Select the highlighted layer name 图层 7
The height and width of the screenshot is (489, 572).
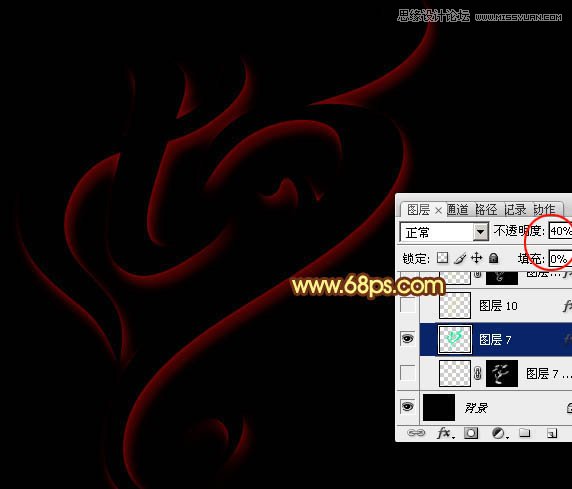[495, 340]
